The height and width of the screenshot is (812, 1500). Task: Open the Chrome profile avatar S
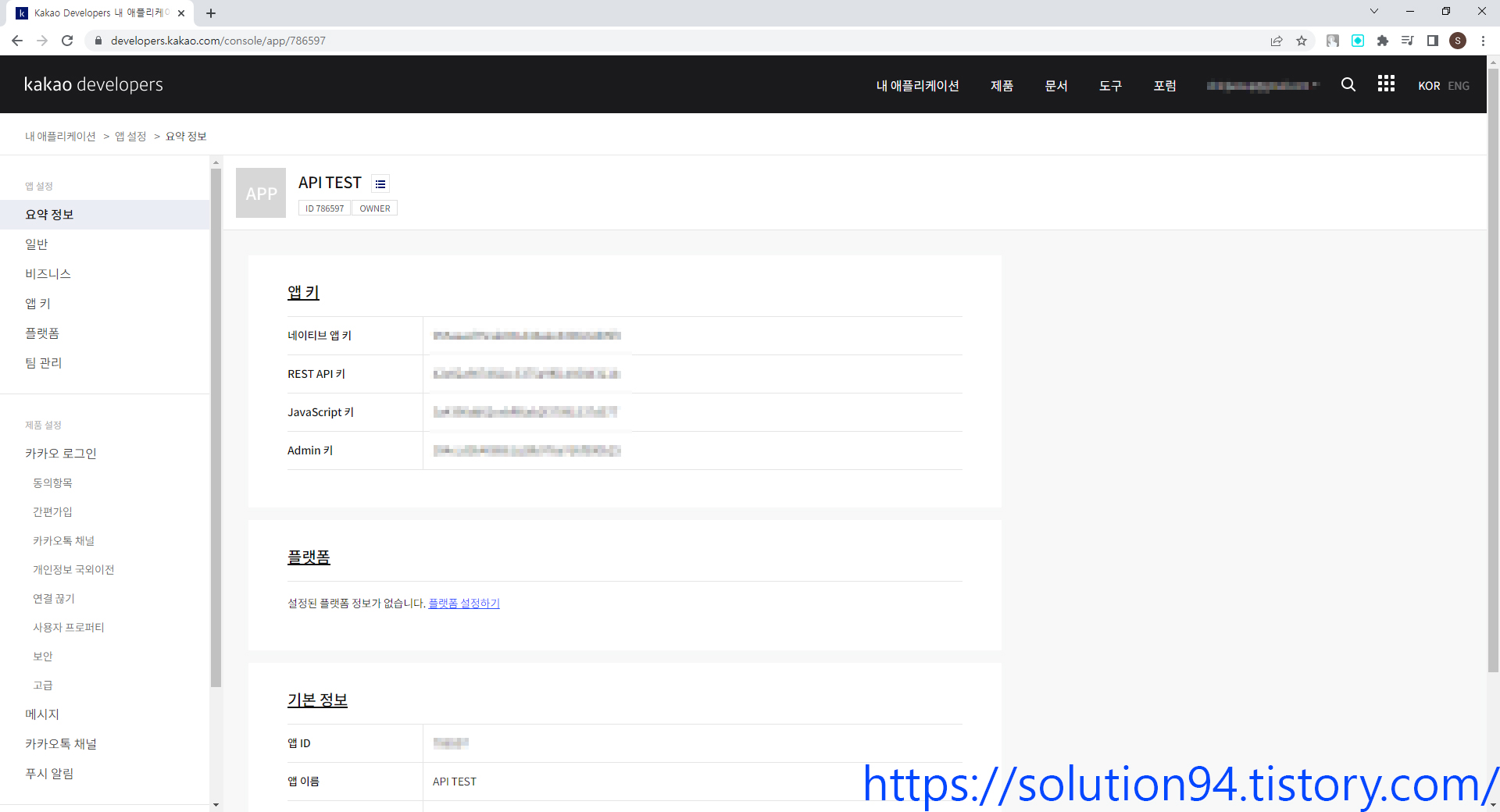point(1458,41)
